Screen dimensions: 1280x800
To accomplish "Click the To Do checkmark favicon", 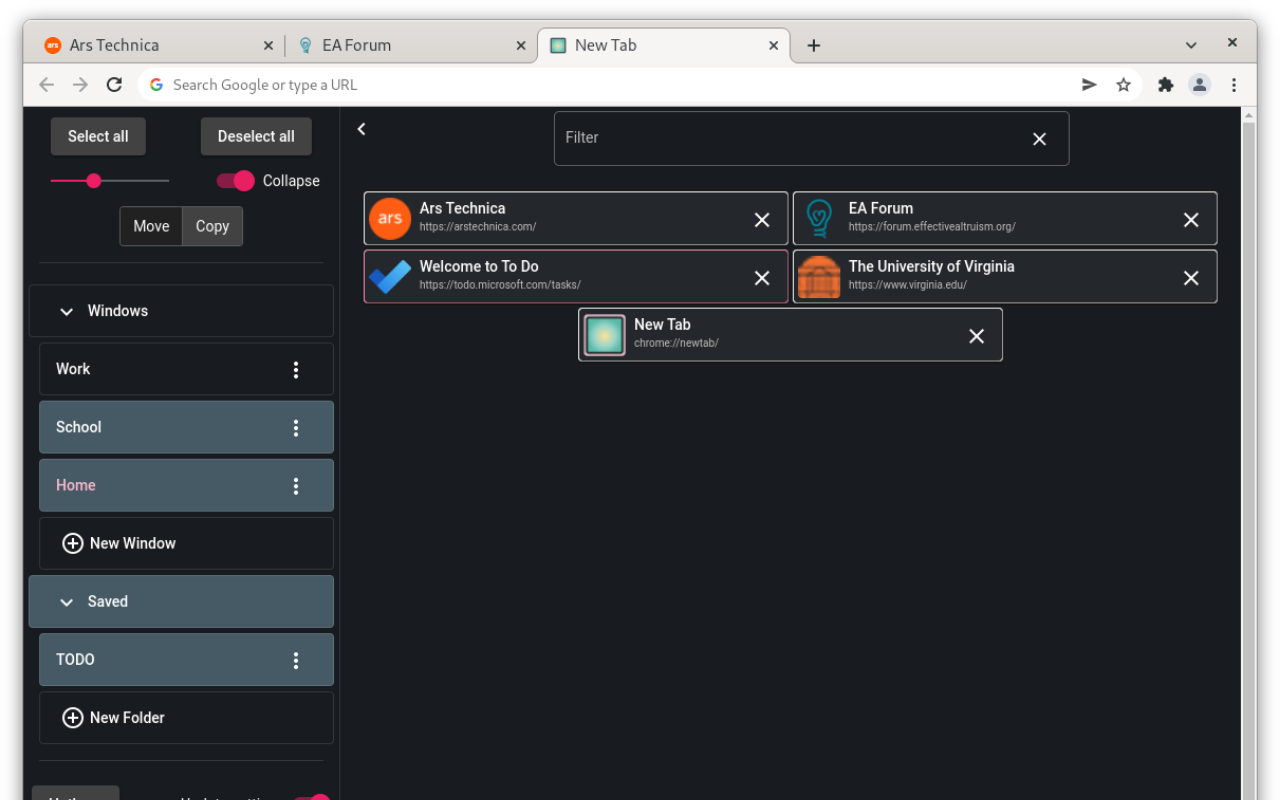I will tap(390, 276).
